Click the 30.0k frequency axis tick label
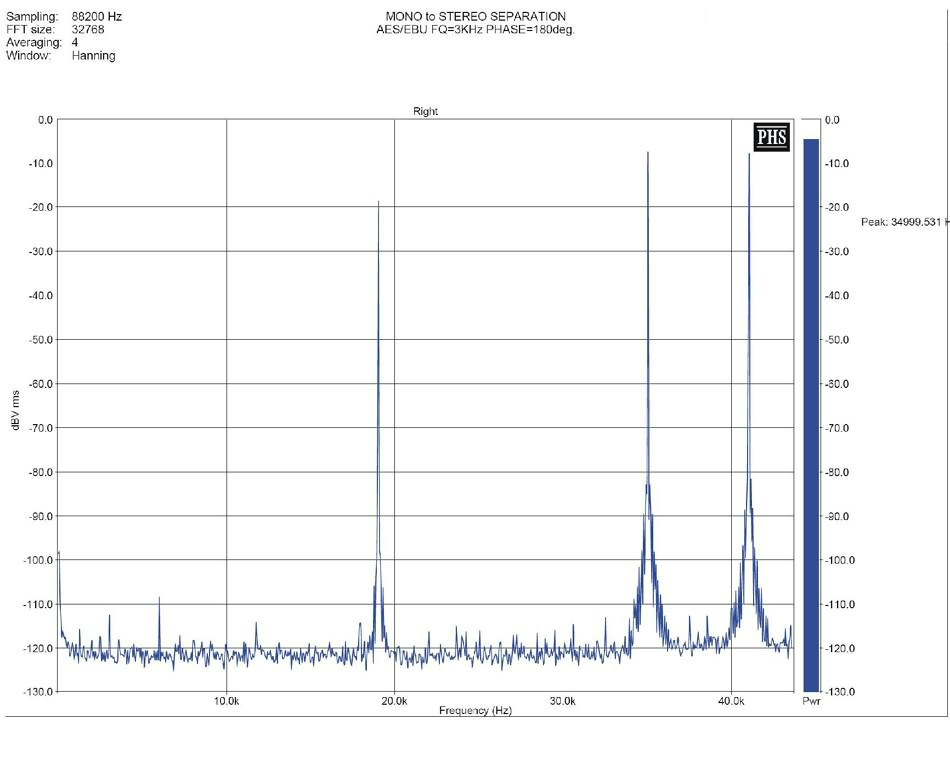 tap(562, 703)
